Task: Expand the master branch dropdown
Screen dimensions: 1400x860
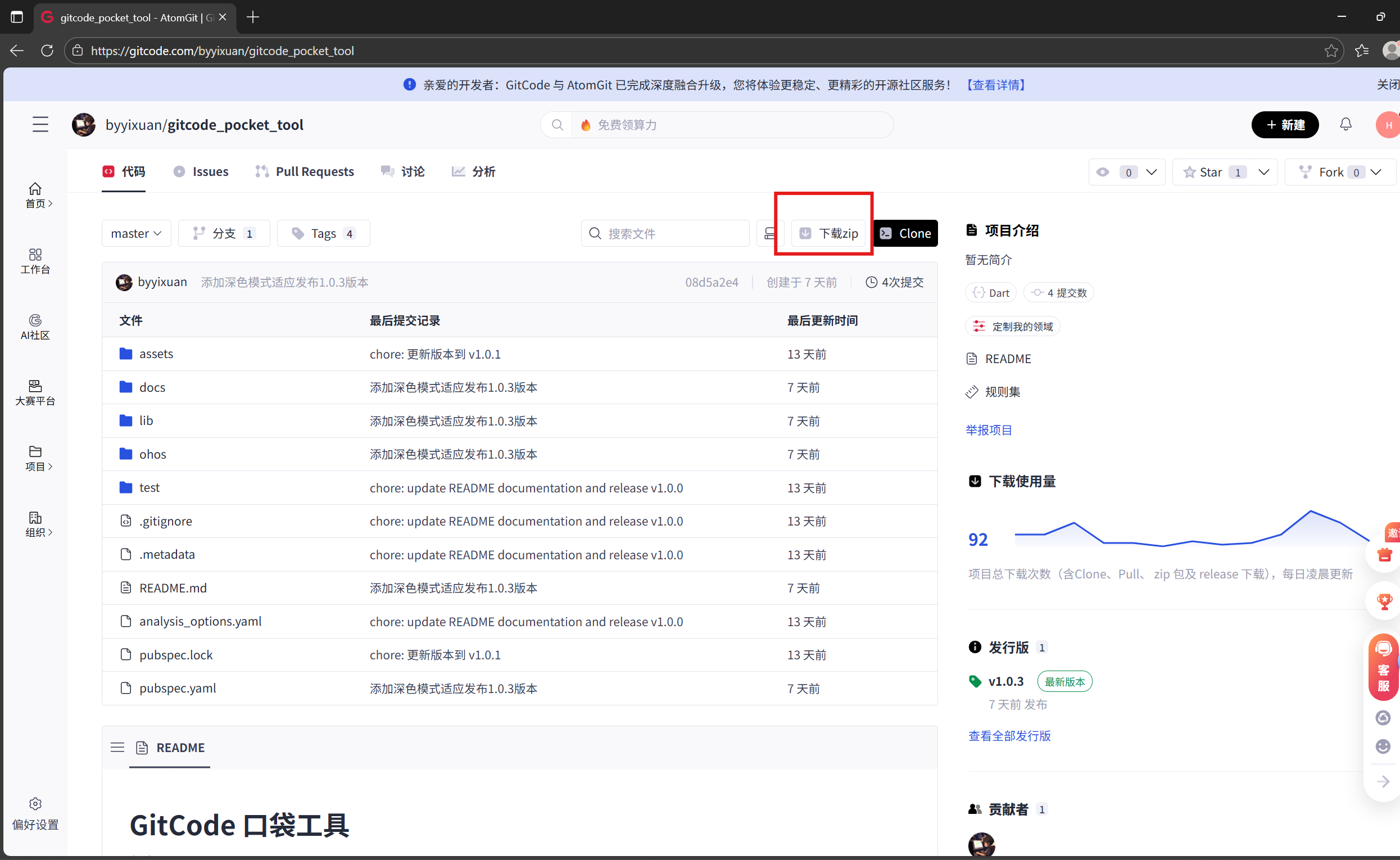Action: [x=137, y=233]
